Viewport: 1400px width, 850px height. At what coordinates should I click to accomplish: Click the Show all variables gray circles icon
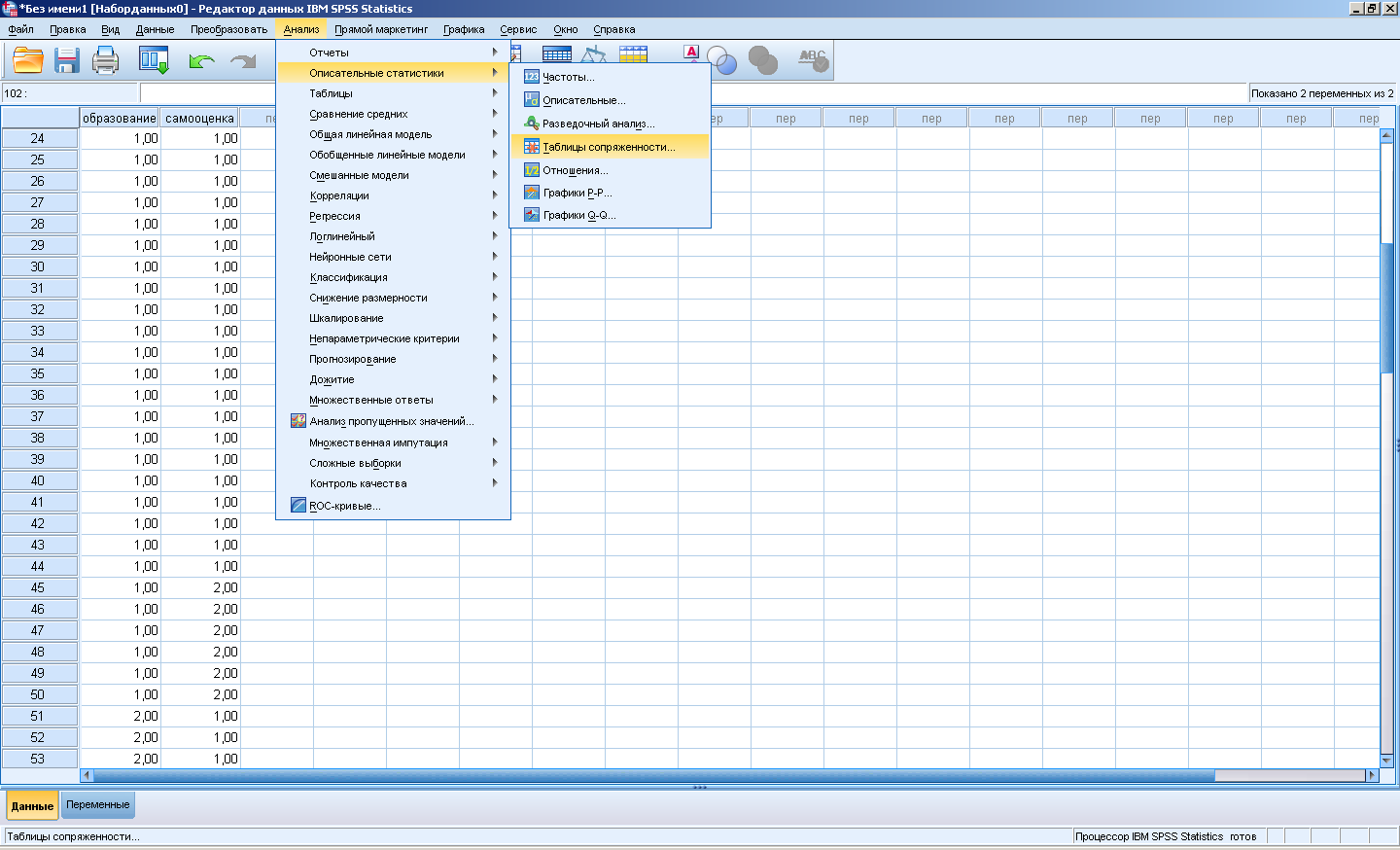coord(763,61)
